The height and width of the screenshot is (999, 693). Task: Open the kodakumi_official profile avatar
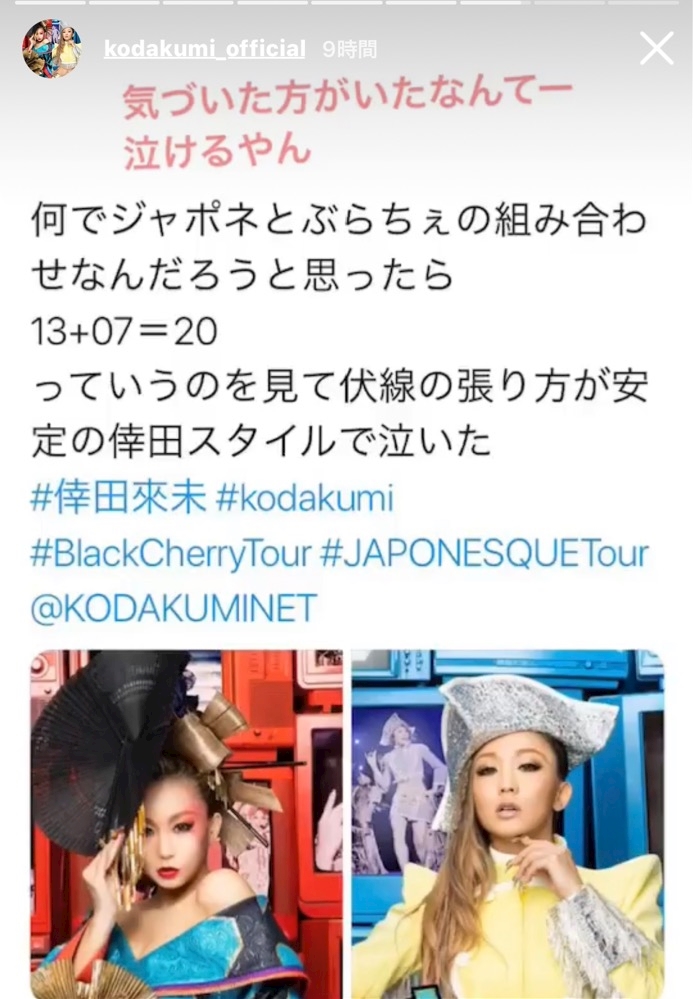pos(52,48)
